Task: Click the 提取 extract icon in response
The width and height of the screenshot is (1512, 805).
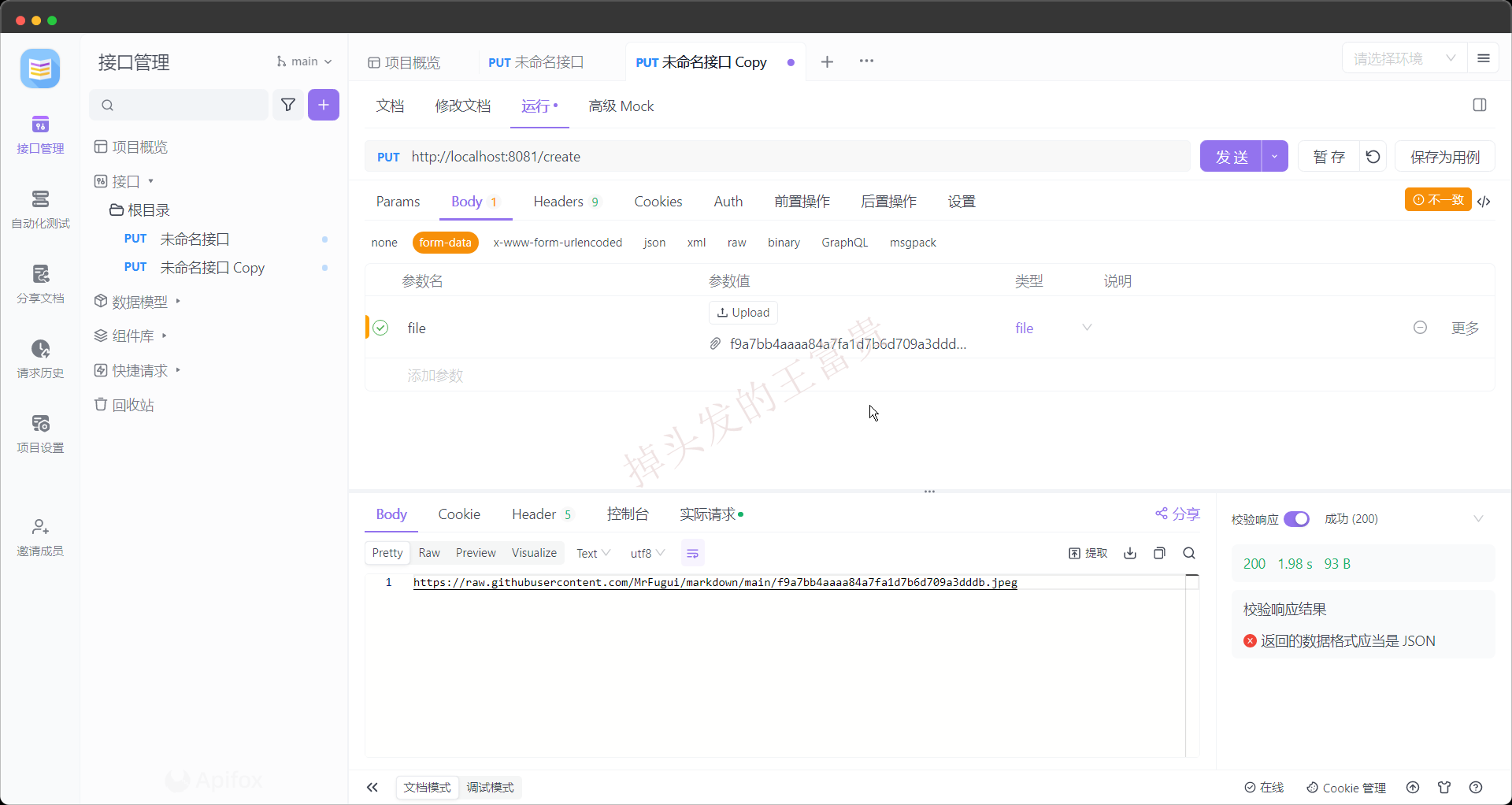Action: 1088,553
